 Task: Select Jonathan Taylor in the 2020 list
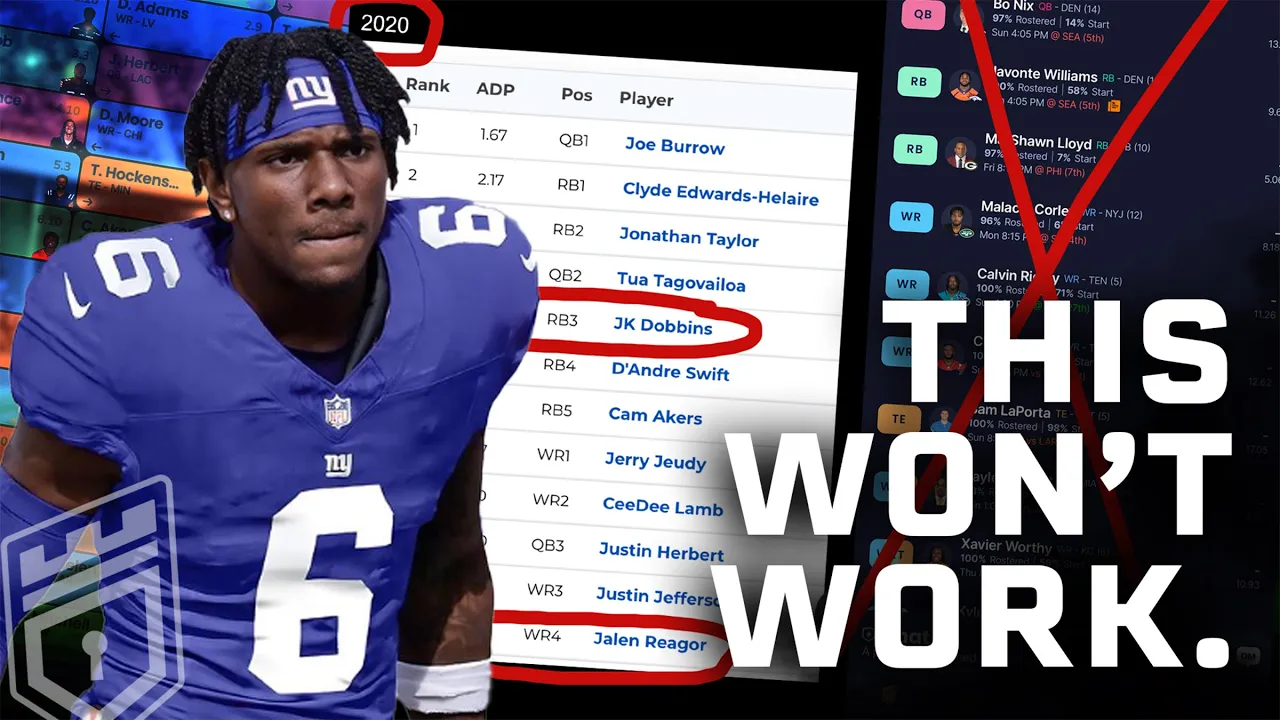point(689,238)
